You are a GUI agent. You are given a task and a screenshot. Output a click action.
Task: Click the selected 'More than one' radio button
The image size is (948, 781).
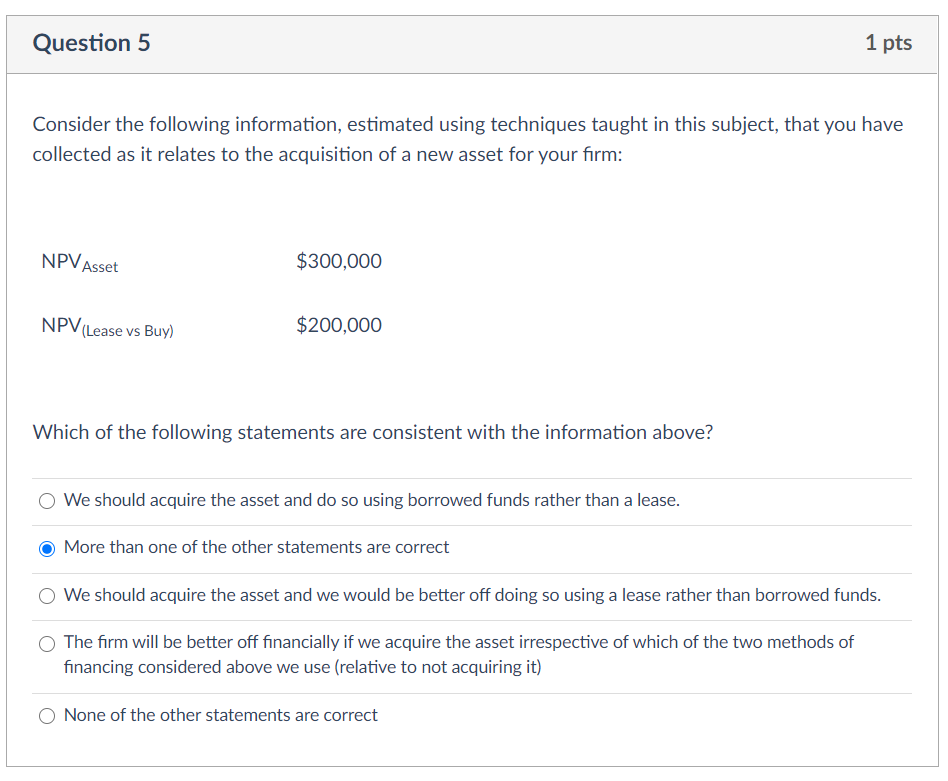click(x=47, y=548)
